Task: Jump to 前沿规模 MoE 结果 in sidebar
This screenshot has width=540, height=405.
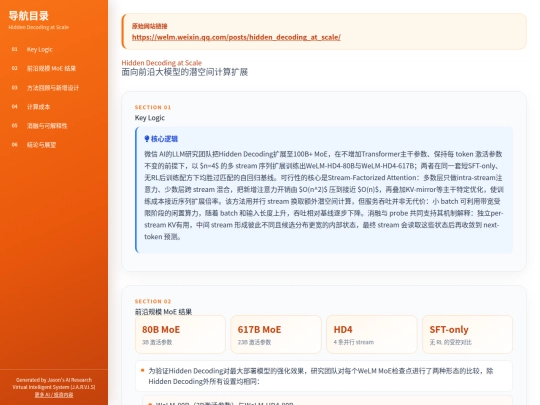Action: click(51, 69)
